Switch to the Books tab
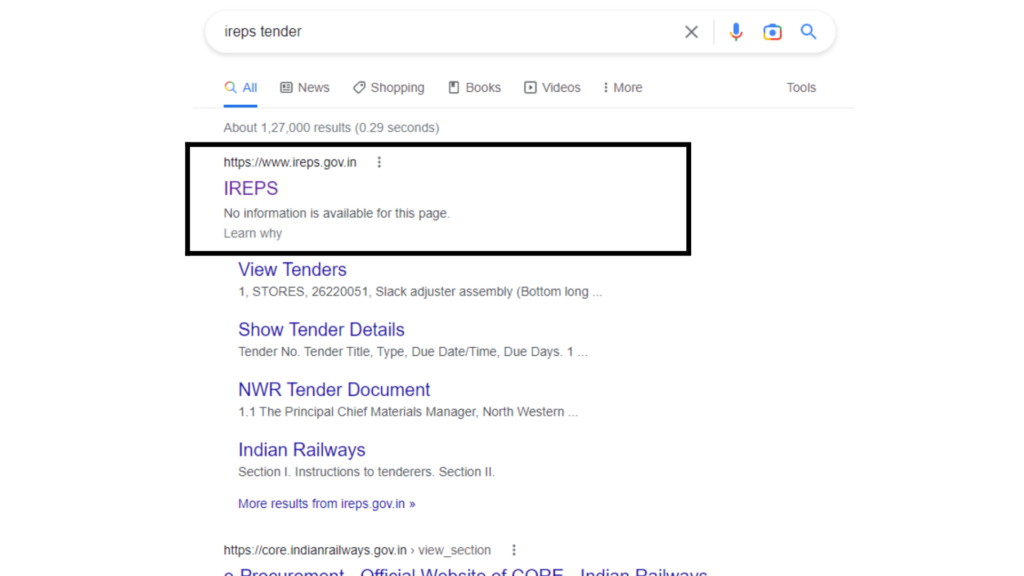This screenshot has width=1024, height=576. (x=474, y=88)
